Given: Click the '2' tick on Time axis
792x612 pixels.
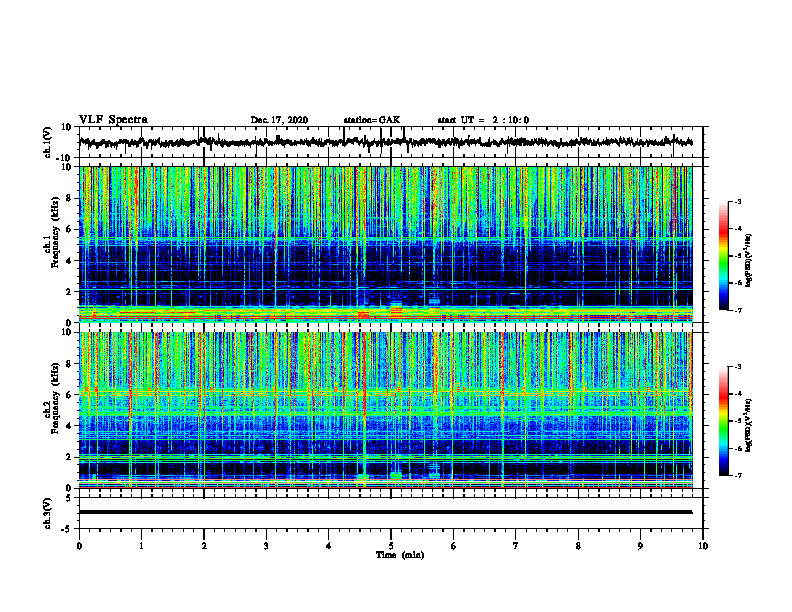Looking at the screenshot, I should coord(204,546).
